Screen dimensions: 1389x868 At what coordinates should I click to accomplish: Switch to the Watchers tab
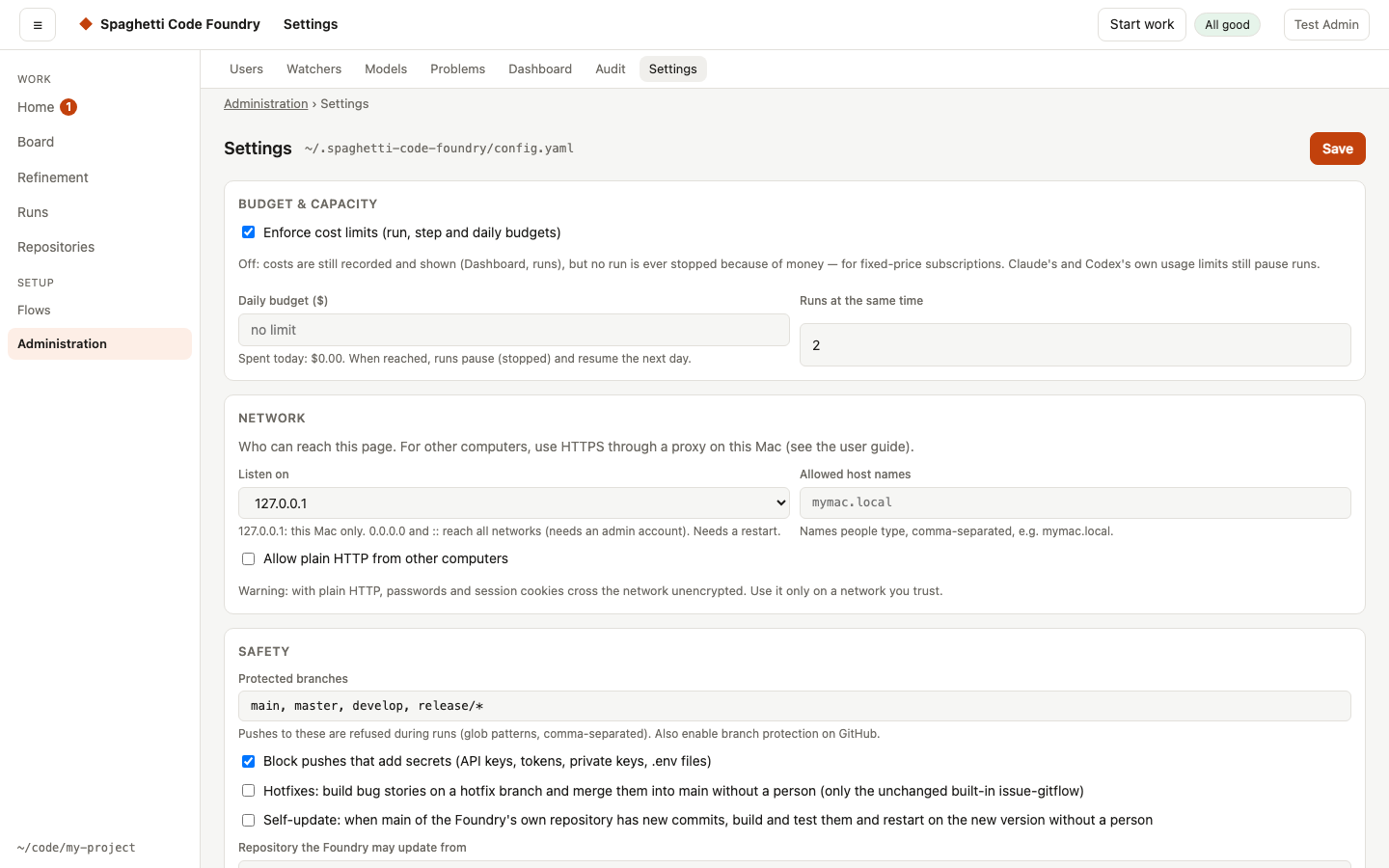pos(313,69)
